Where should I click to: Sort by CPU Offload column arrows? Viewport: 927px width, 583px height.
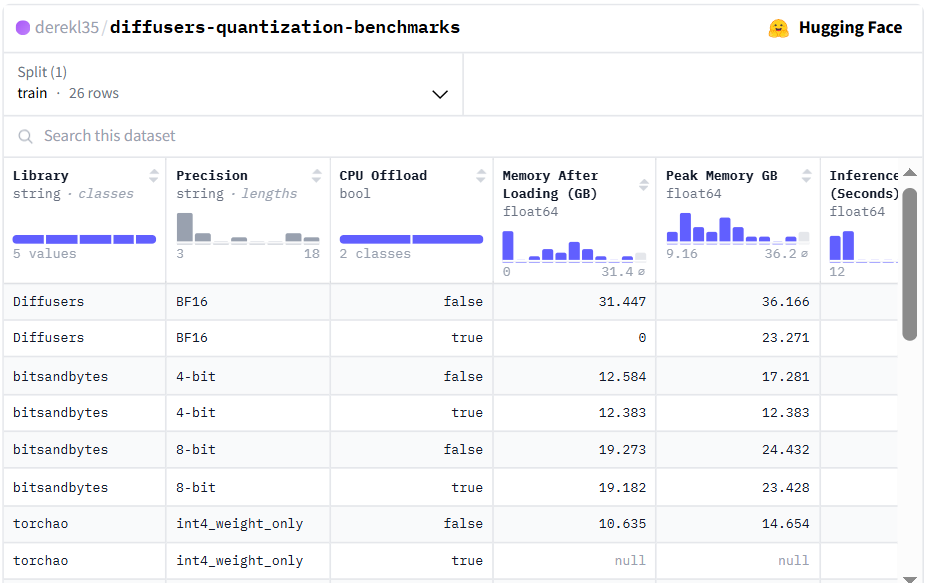481,176
